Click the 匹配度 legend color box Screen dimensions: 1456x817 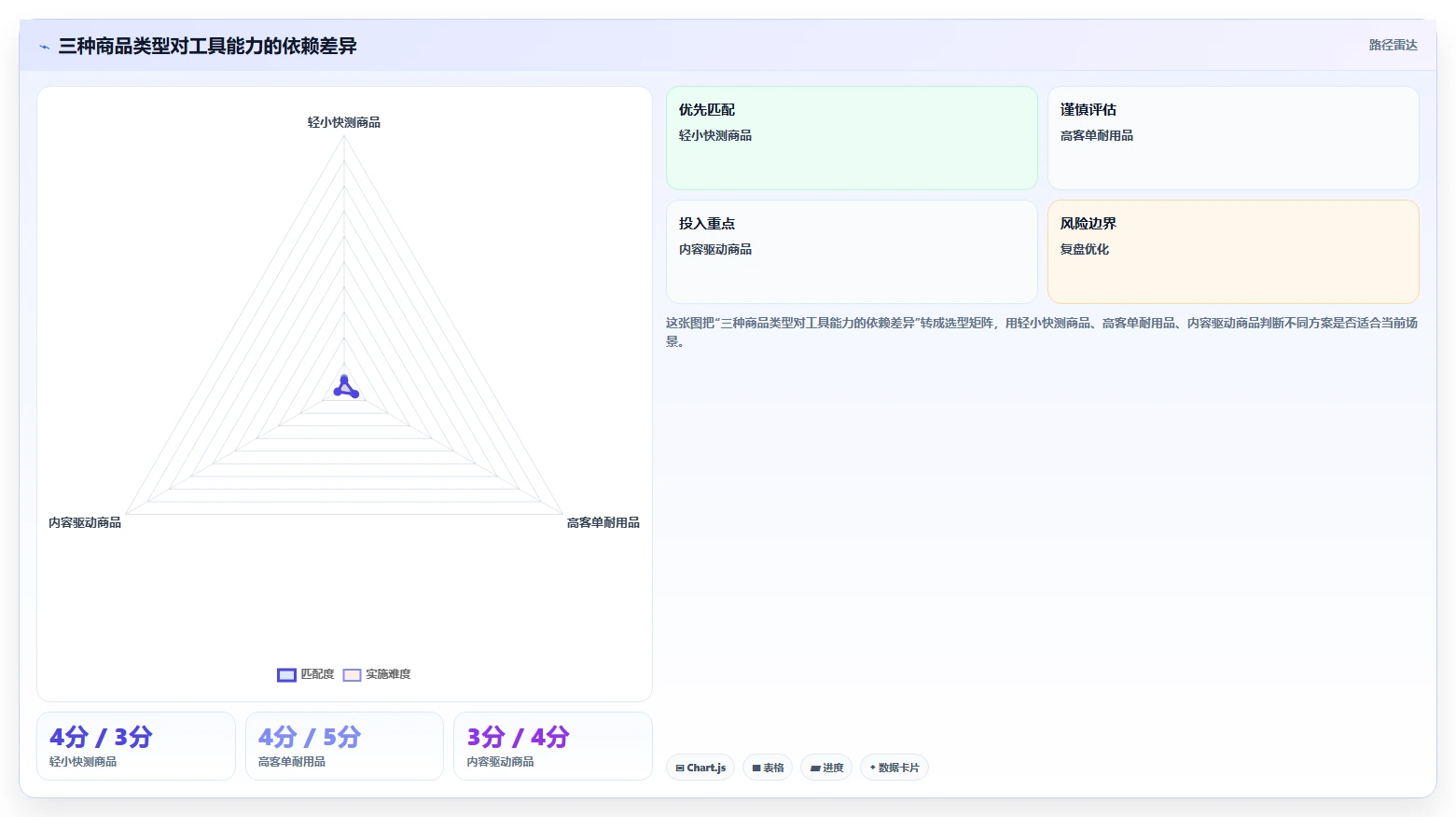coord(286,675)
